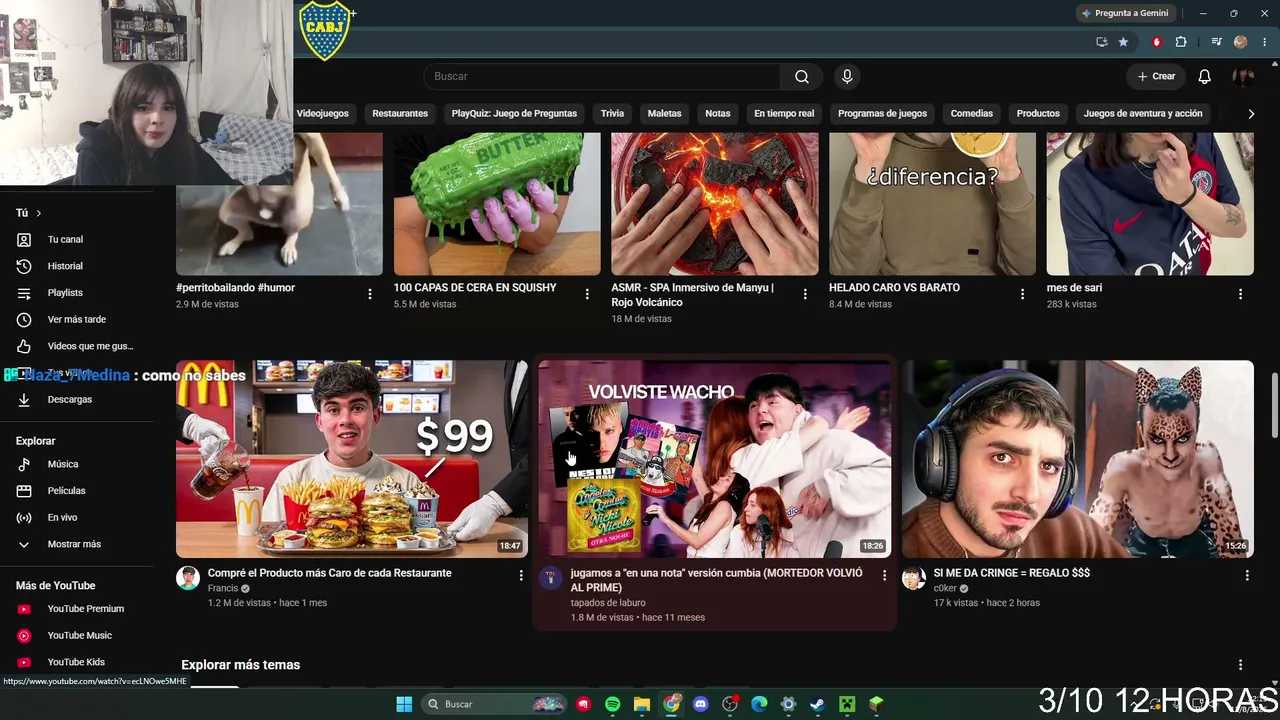Click the Crear button
The width and height of the screenshot is (1280, 720).
pos(1156,77)
